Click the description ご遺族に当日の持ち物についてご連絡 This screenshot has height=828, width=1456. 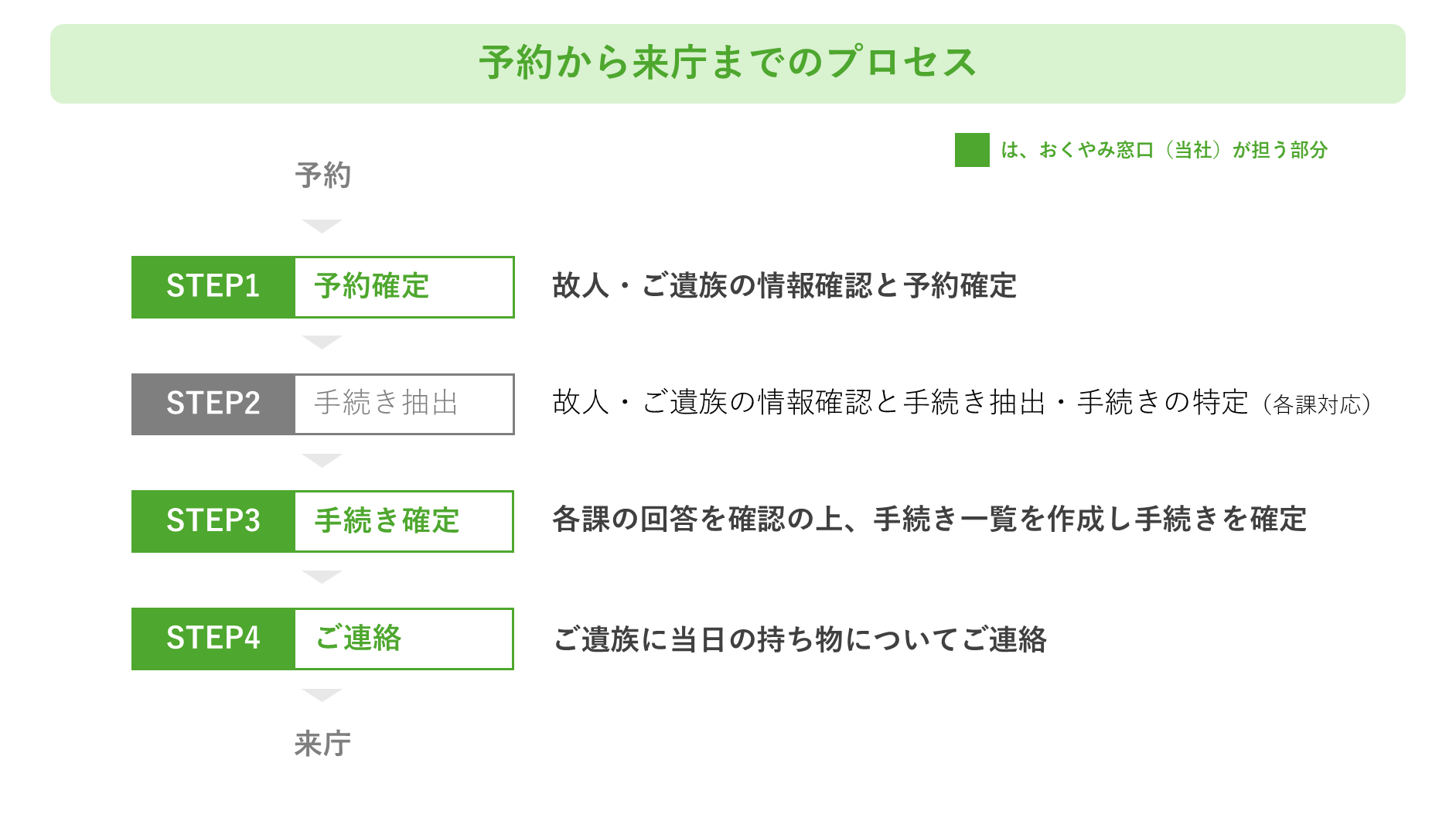coord(800,639)
